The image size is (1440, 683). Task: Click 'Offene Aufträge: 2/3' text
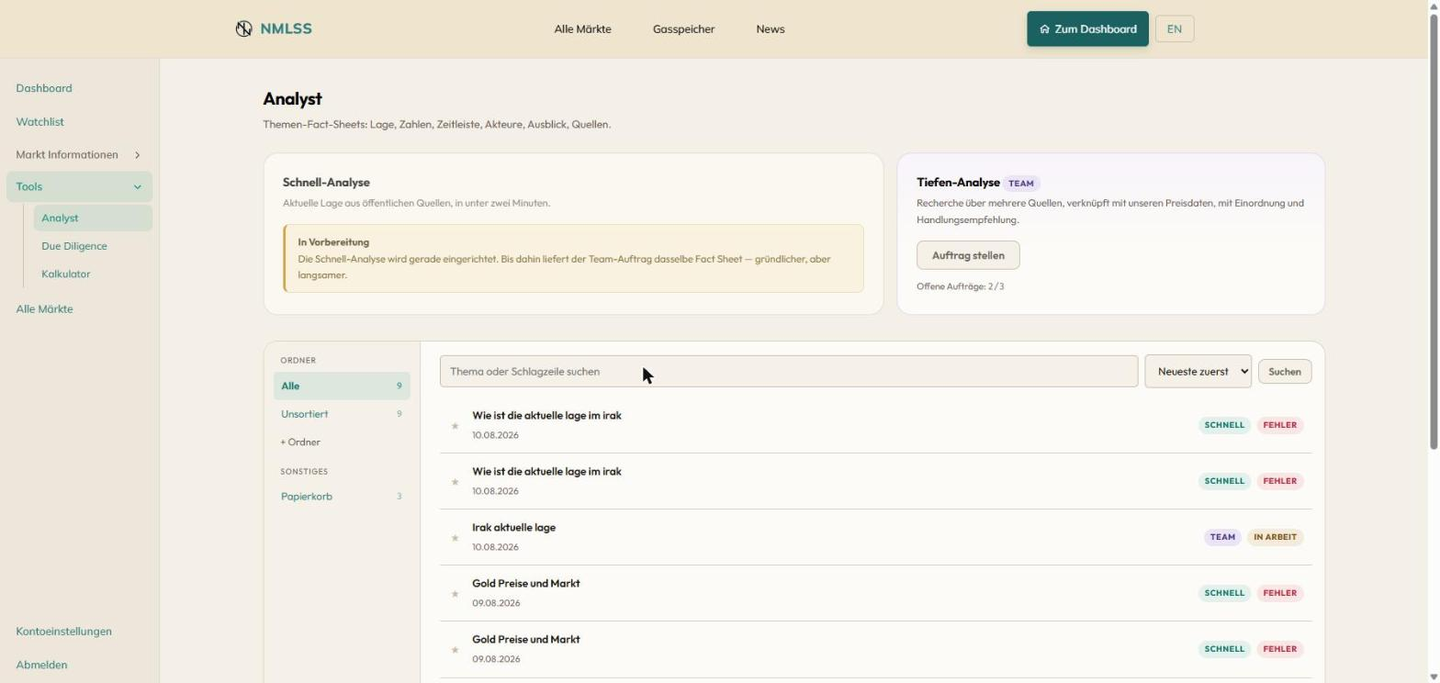pyautogui.click(x=960, y=286)
